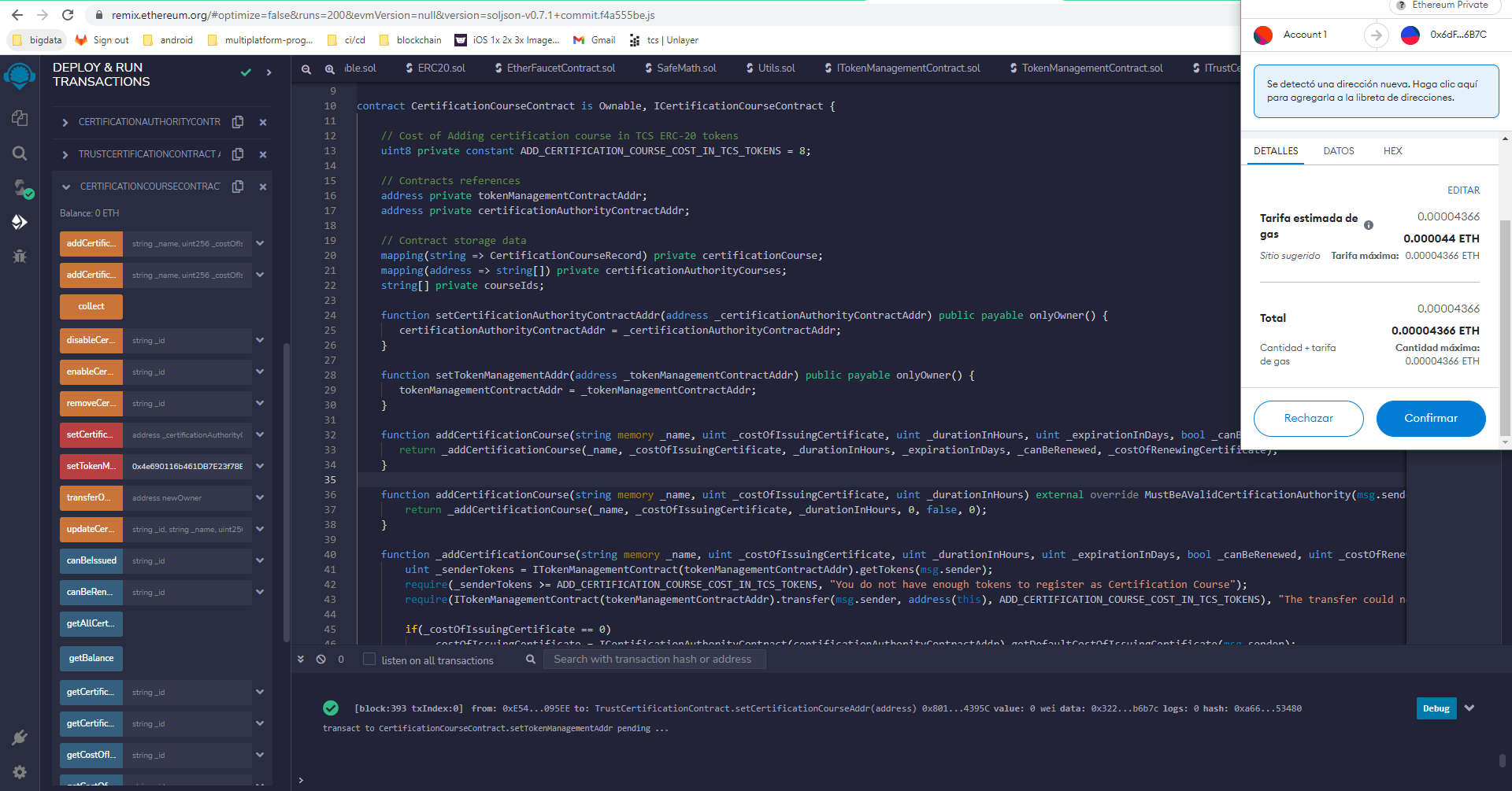This screenshot has height=791, width=1512.
Task: Copy TRUSTCERTIFICATIONCONTRACT address
Action: [x=238, y=154]
